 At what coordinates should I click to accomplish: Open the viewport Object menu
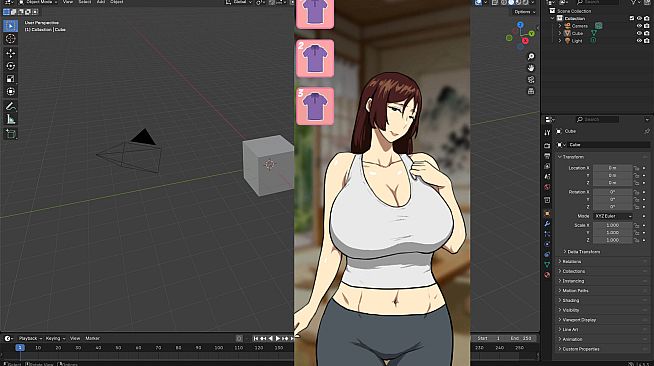point(116,2)
